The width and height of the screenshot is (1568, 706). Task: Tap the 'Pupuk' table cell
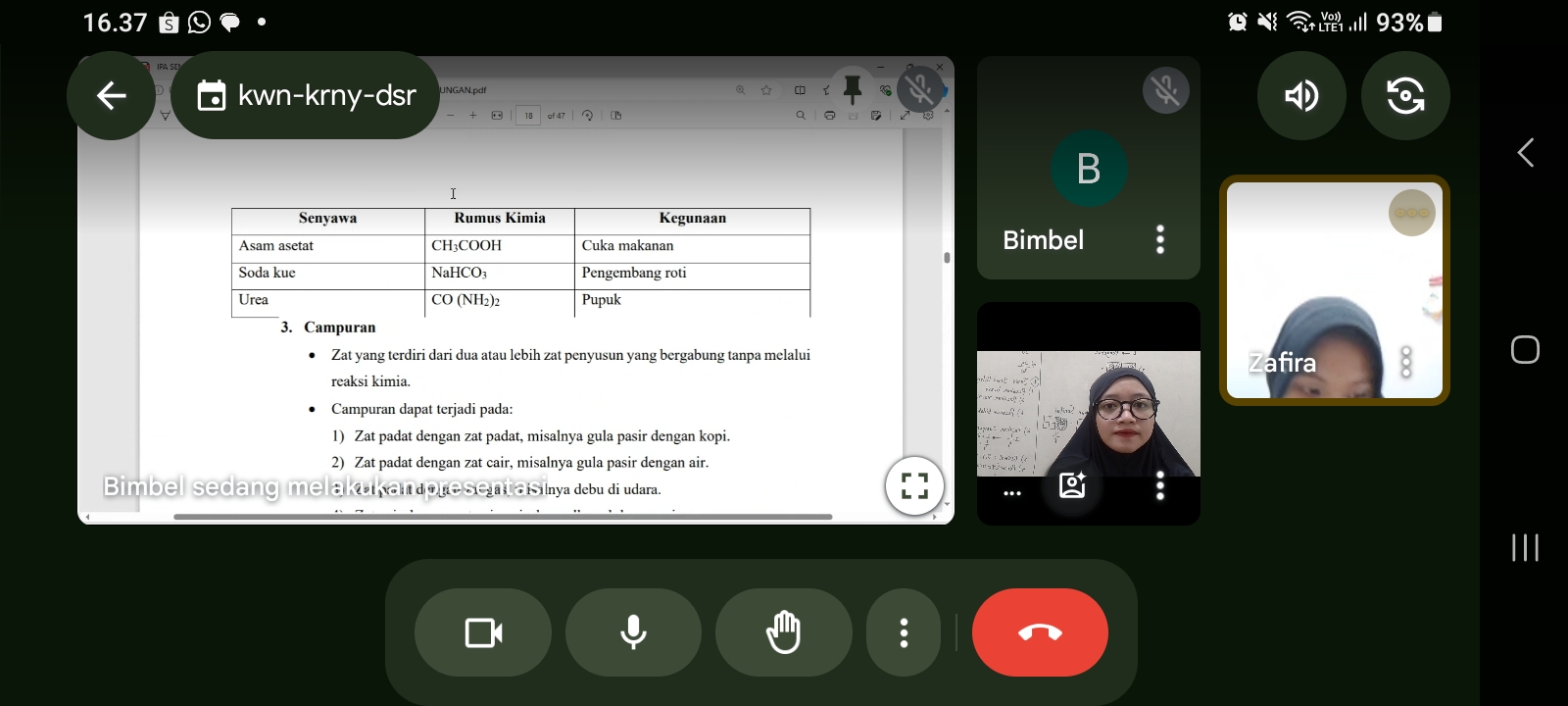(x=692, y=302)
